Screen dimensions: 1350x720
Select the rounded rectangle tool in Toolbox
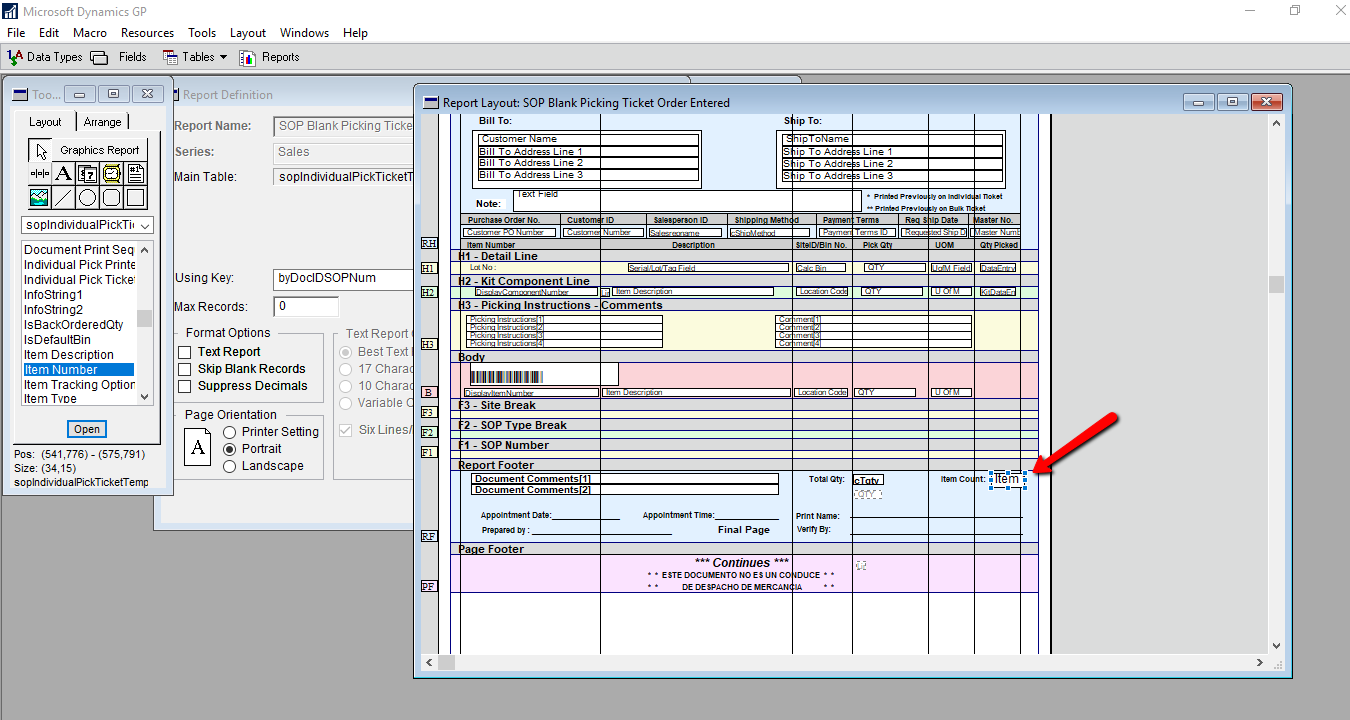tap(112, 197)
